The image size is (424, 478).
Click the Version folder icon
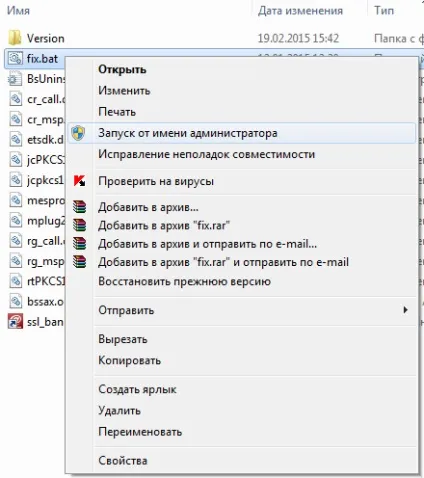pyautogui.click(x=15, y=38)
